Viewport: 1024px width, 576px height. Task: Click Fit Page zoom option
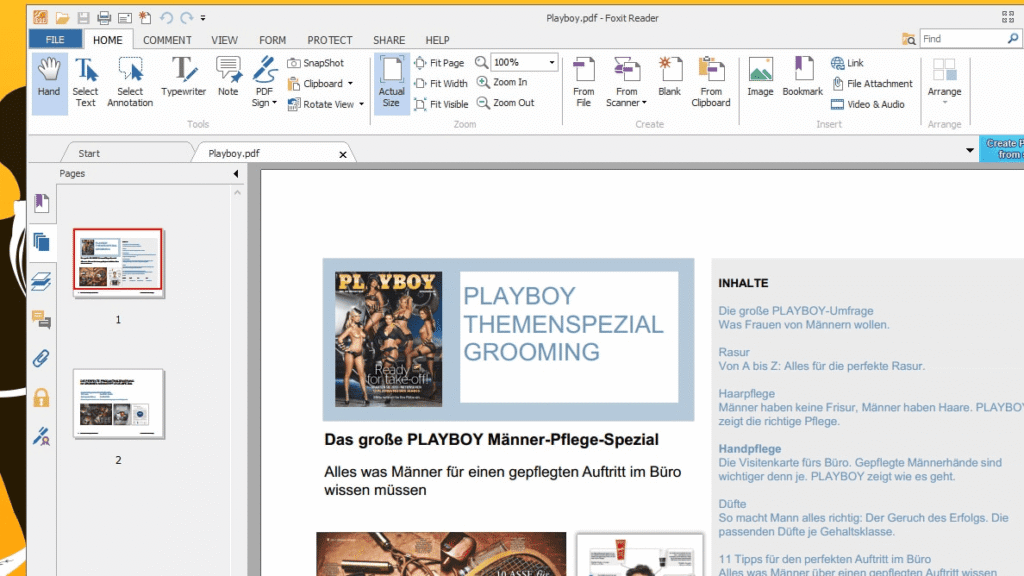pos(440,63)
